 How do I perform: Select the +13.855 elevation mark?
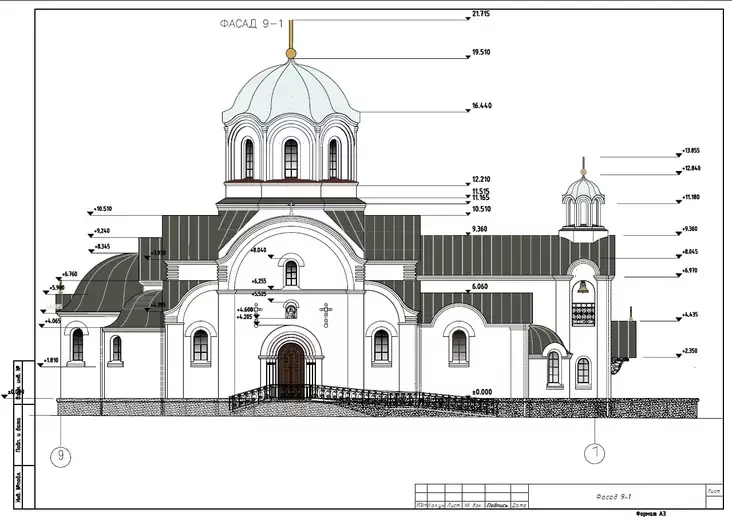click(x=690, y=150)
